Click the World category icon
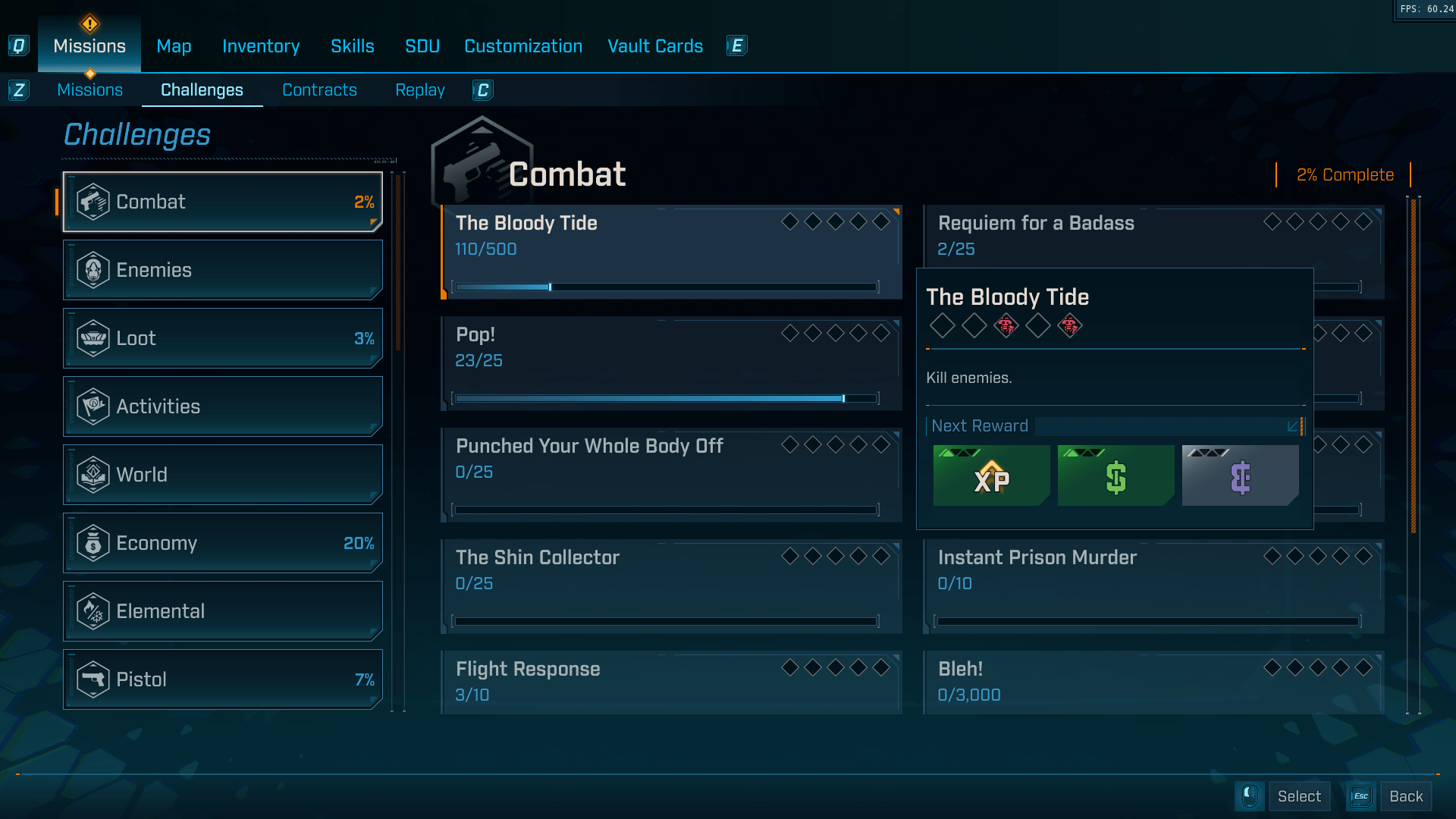This screenshot has width=1456, height=819. click(93, 475)
